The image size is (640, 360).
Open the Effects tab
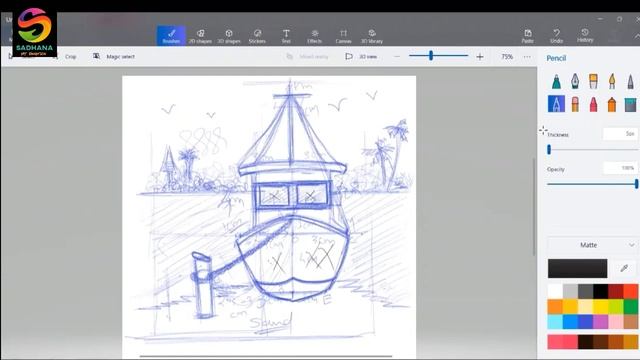pos(314,36)
